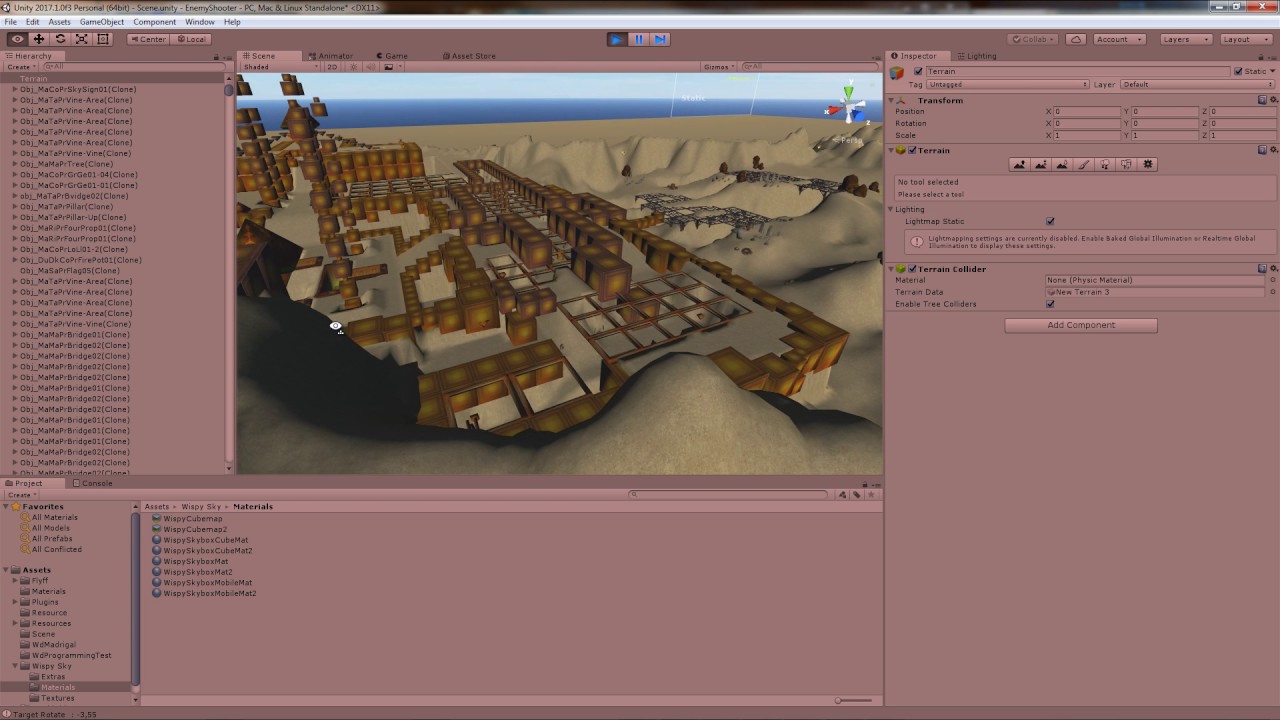The width and height of the screenshot is (1280, 720).
Task: Switch to the Asset Store tab
Action: pos(467,56)
